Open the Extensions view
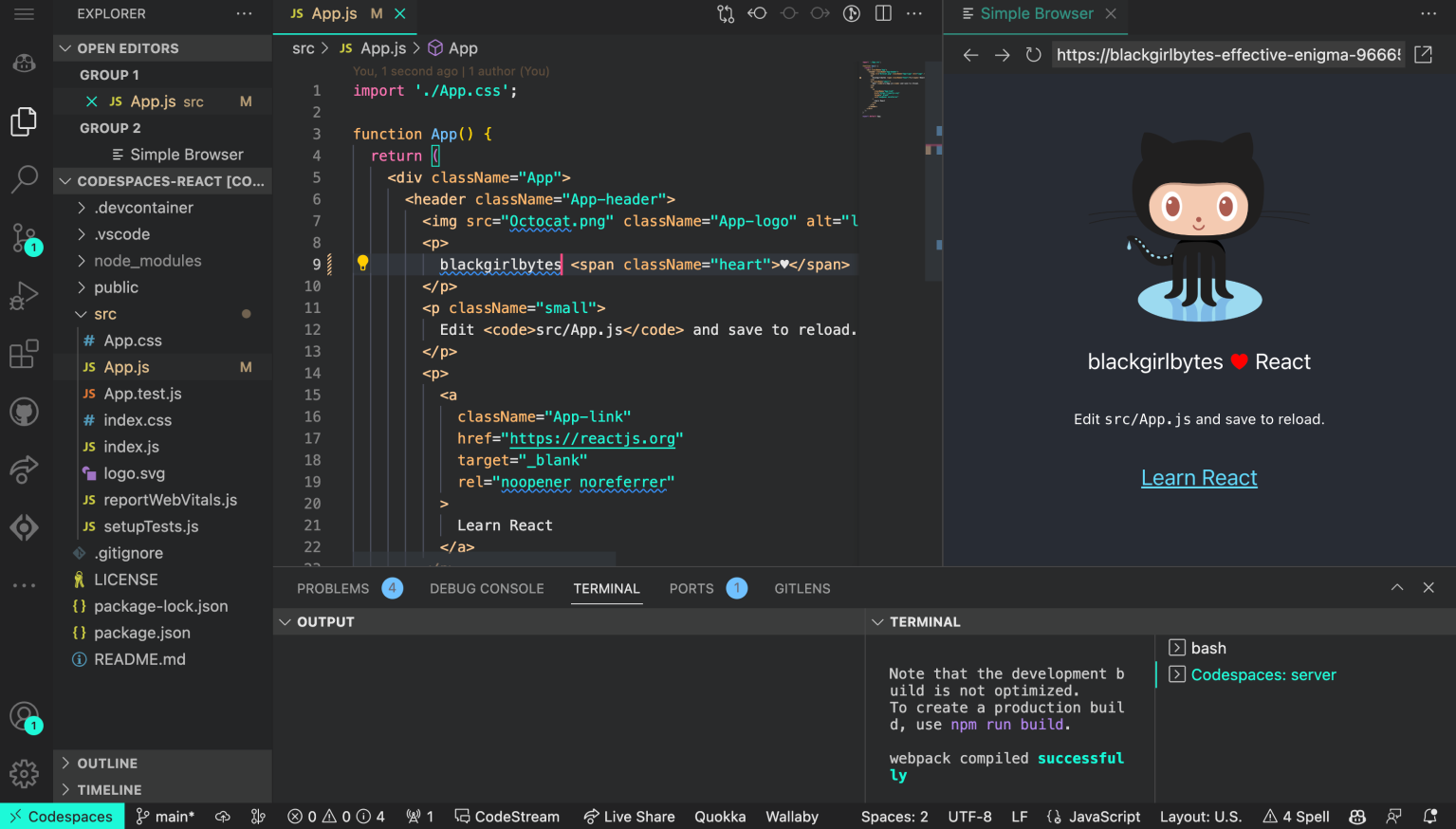Image resolution: width=1456 pixels, height=829 pixels. 26,354
